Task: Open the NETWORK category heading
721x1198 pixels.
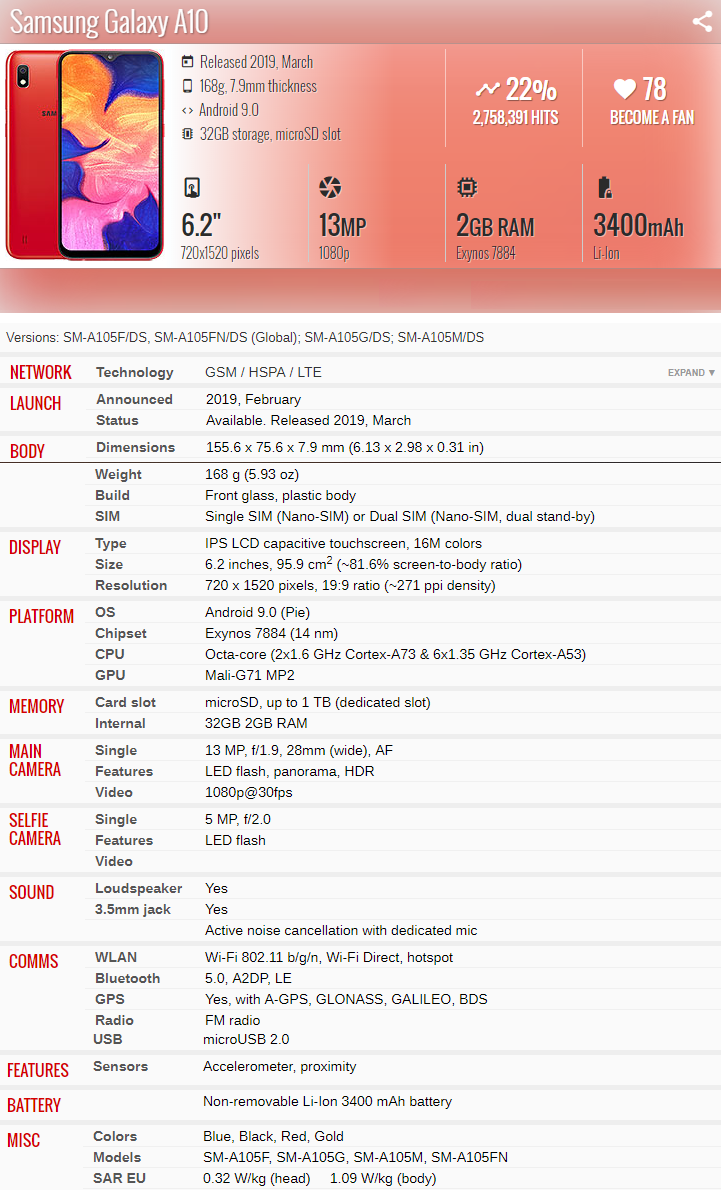Action: pyautogui.click(x=40, y=373)
